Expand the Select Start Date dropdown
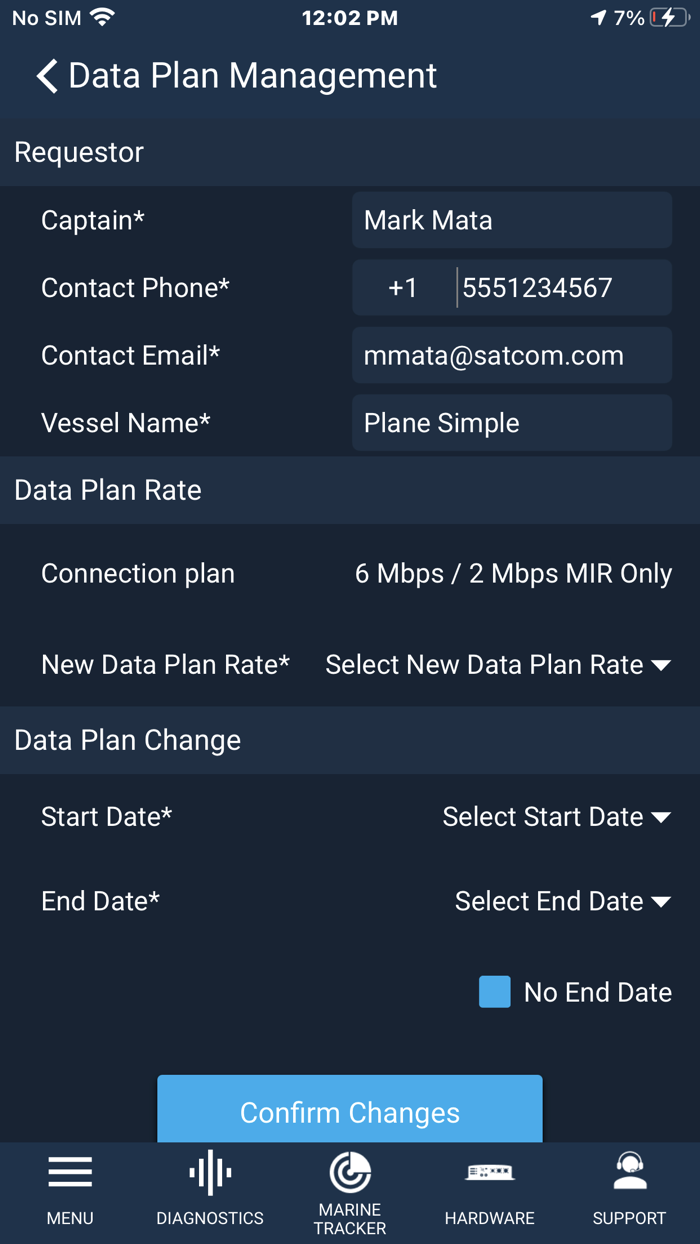Screen dimensions: 700x1244 pos(557,816)
